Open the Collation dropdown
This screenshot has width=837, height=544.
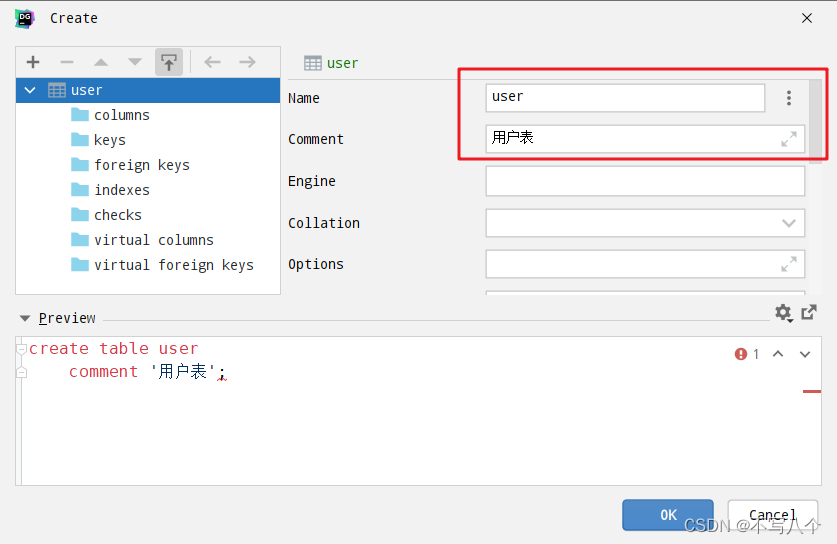coord(788,223)
